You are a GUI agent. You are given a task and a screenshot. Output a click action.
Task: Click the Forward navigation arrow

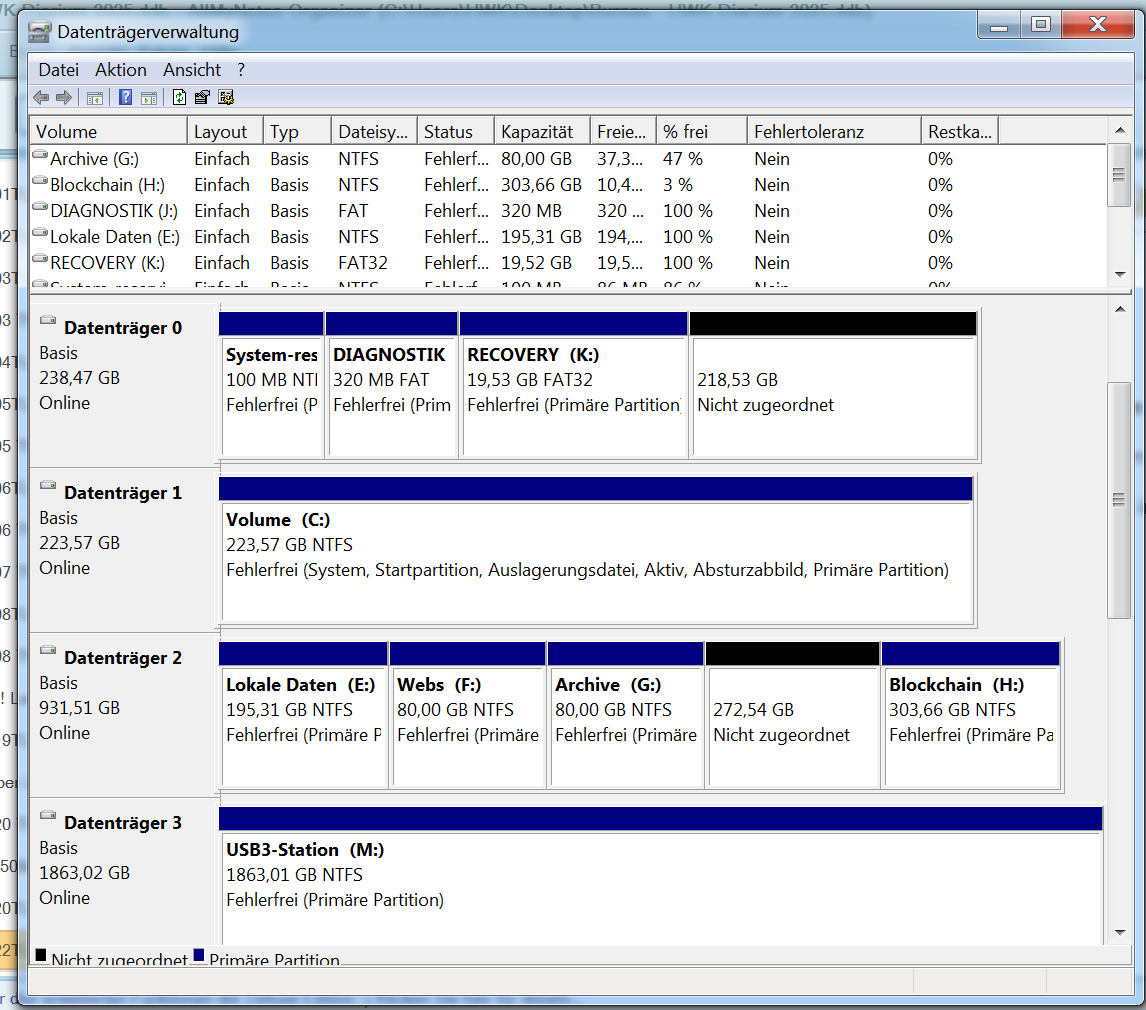point(62,97)
